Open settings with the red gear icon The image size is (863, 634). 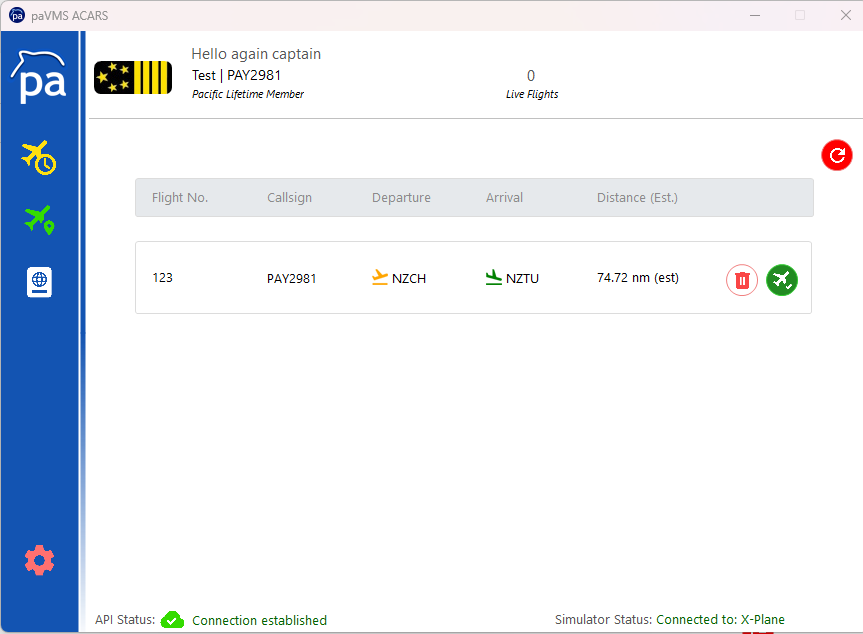point(40,560)
